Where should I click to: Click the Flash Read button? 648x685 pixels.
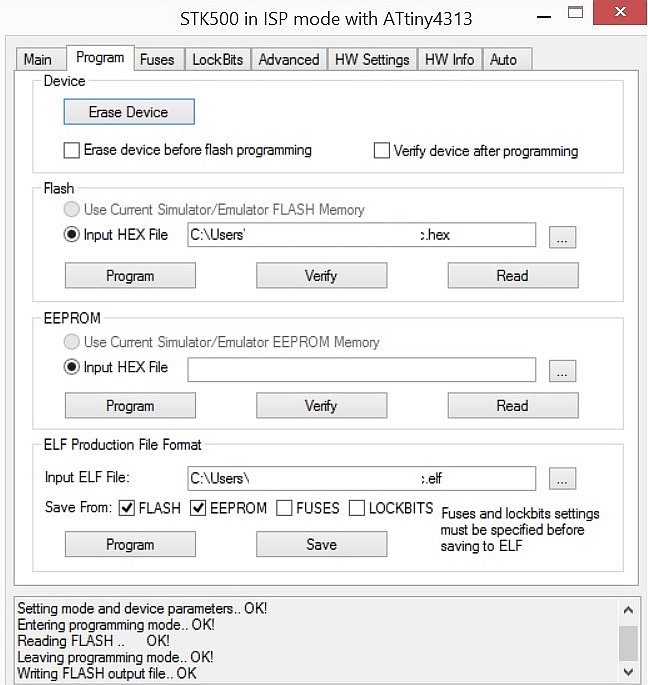point(513,276)
